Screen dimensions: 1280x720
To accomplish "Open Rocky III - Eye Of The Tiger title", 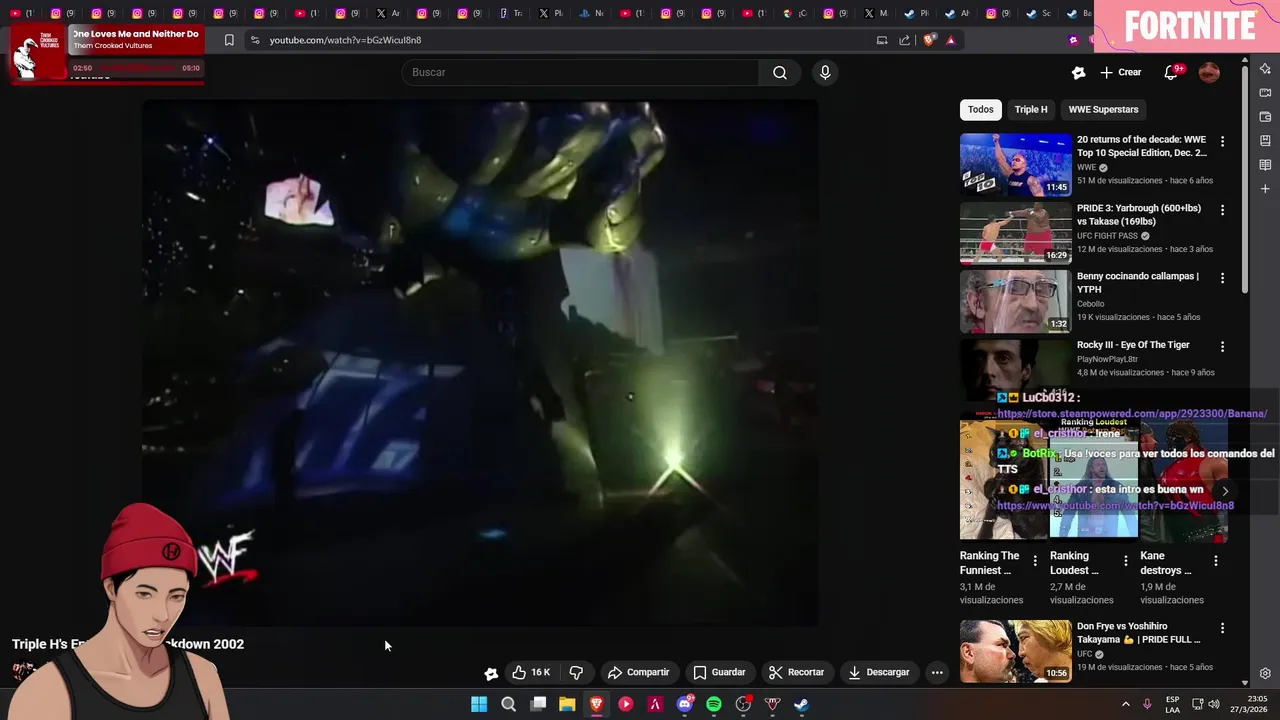I will pos(1133,345).
